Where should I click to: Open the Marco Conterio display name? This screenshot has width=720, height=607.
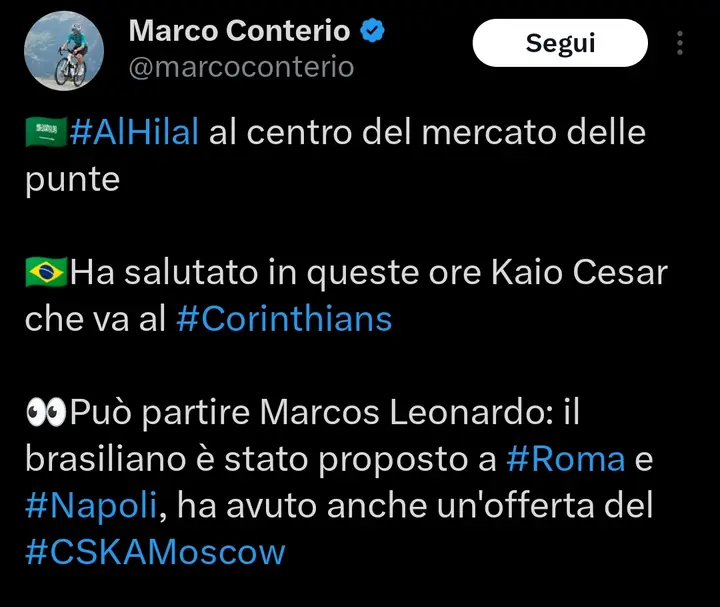pyautogui.click(x=239, y=31)
